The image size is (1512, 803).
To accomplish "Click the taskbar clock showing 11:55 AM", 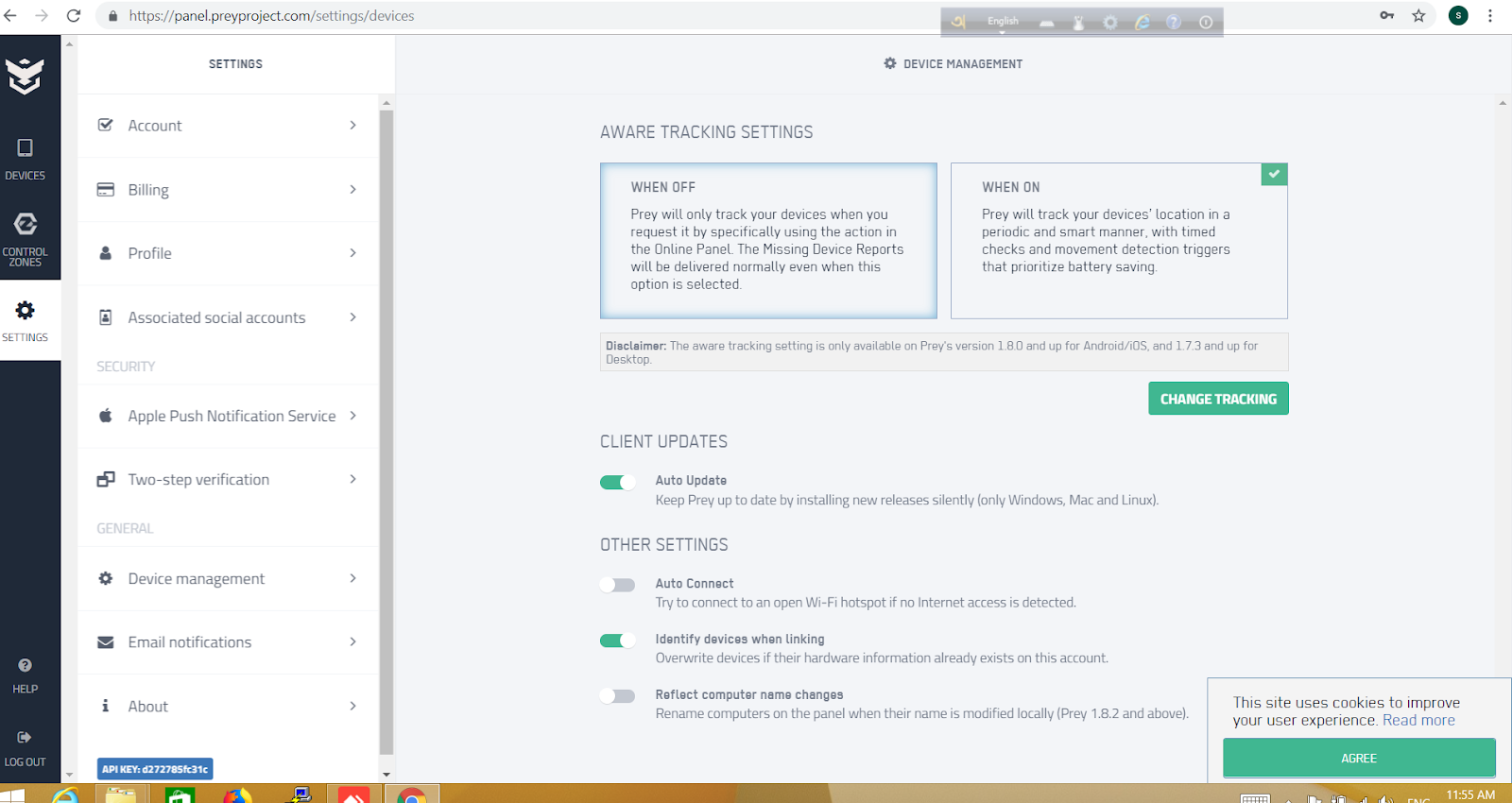I will coord(1470,794).
